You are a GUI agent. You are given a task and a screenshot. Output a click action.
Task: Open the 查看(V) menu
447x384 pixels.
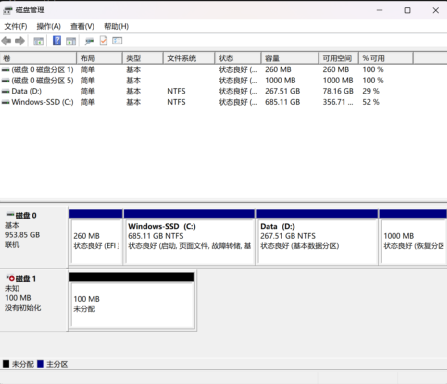(82, 26)
